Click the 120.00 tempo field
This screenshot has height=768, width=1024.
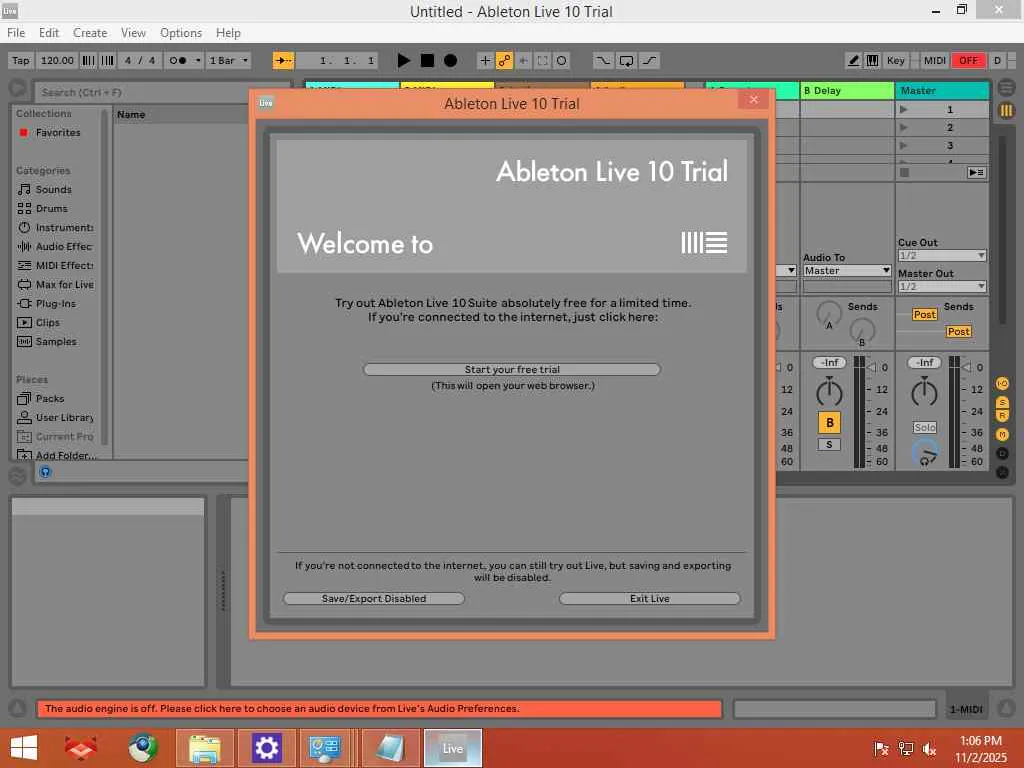coord(57,61)
